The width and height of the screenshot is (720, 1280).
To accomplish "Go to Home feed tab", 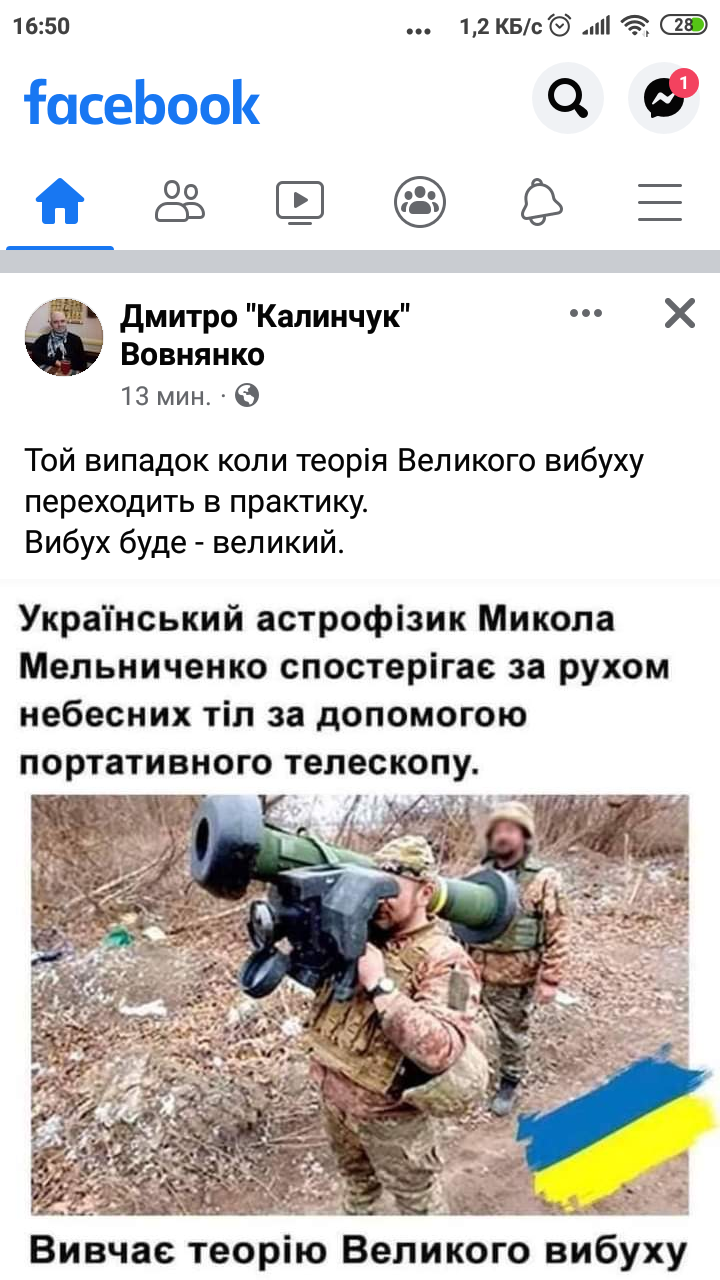I will pyautogui.click(x=60, y=203).
